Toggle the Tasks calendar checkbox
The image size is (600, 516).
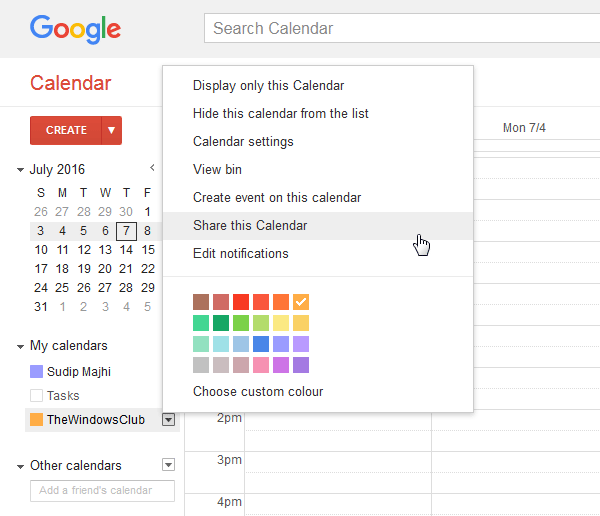[x=36, y=395]
